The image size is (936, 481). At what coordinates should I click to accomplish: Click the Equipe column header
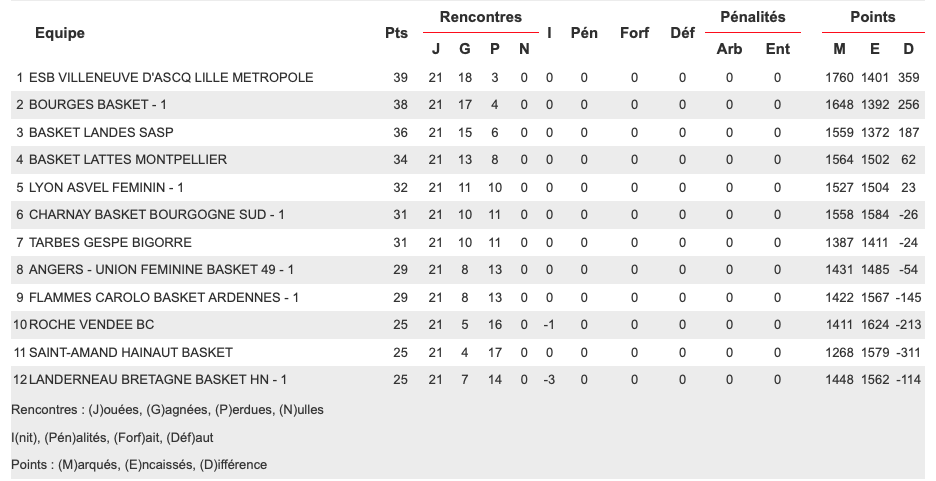pyautogui.click(x=60, y=33)
